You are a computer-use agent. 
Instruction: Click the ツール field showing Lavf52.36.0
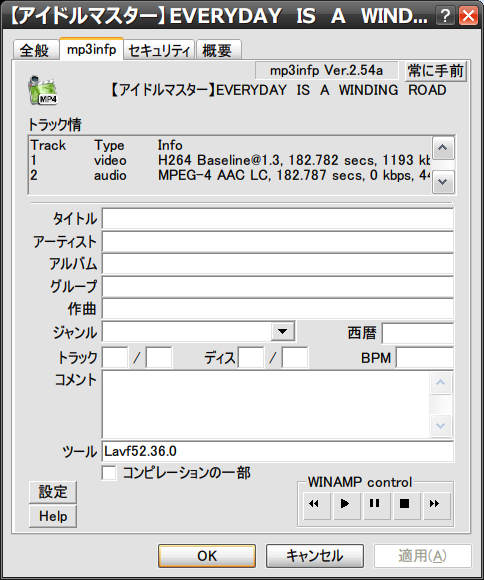pyautogui.click(x=278, y=451)
